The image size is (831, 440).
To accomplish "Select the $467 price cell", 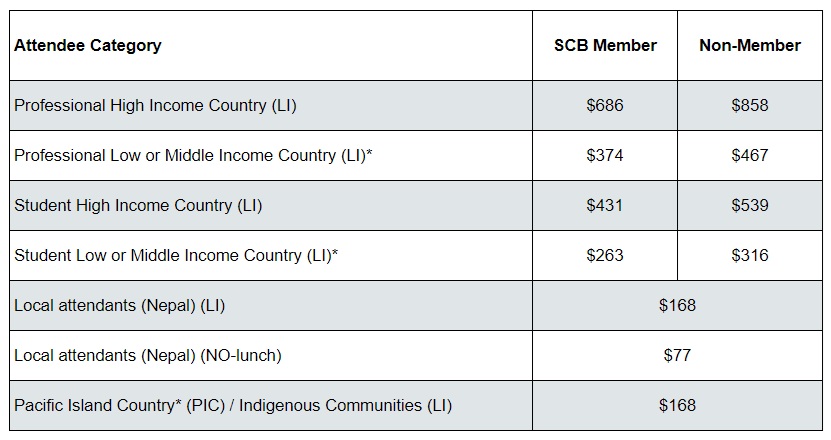I will click(x=750, y=156).
